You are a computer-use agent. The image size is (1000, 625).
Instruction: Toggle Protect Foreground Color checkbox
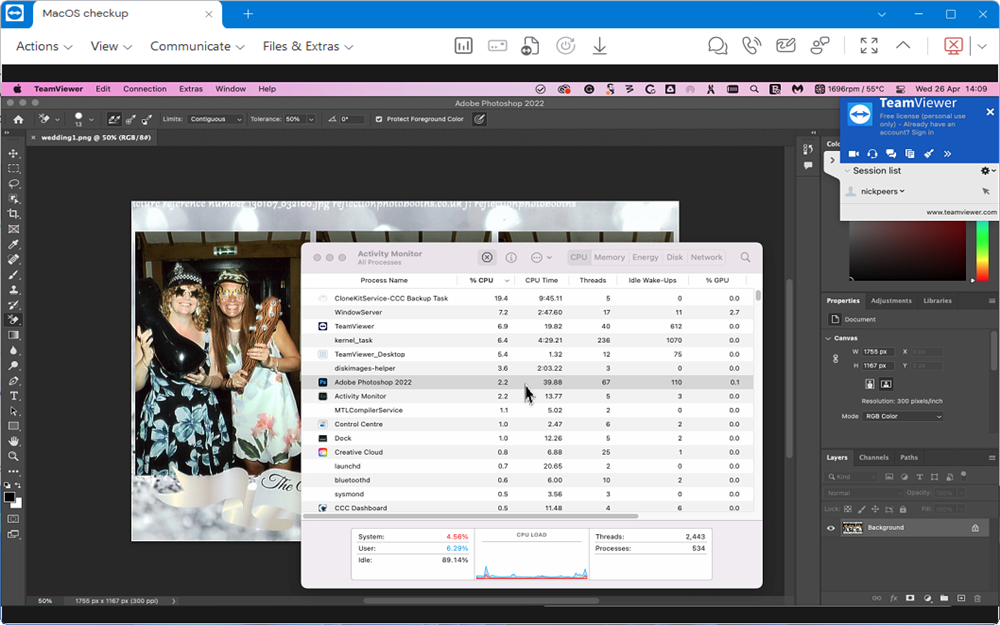pyautogui.click(x=378, y=119)
